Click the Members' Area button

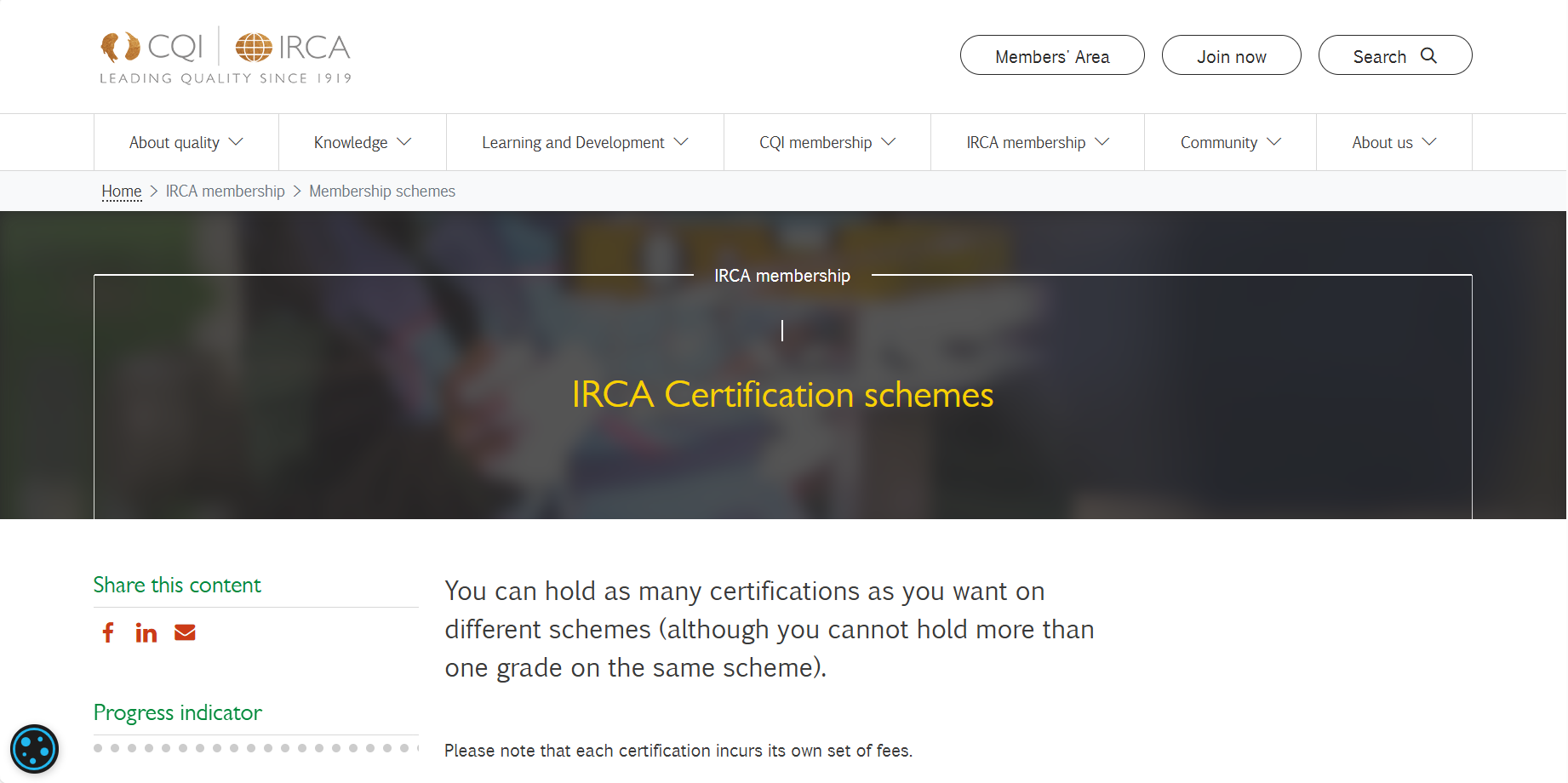(1052, 55)
